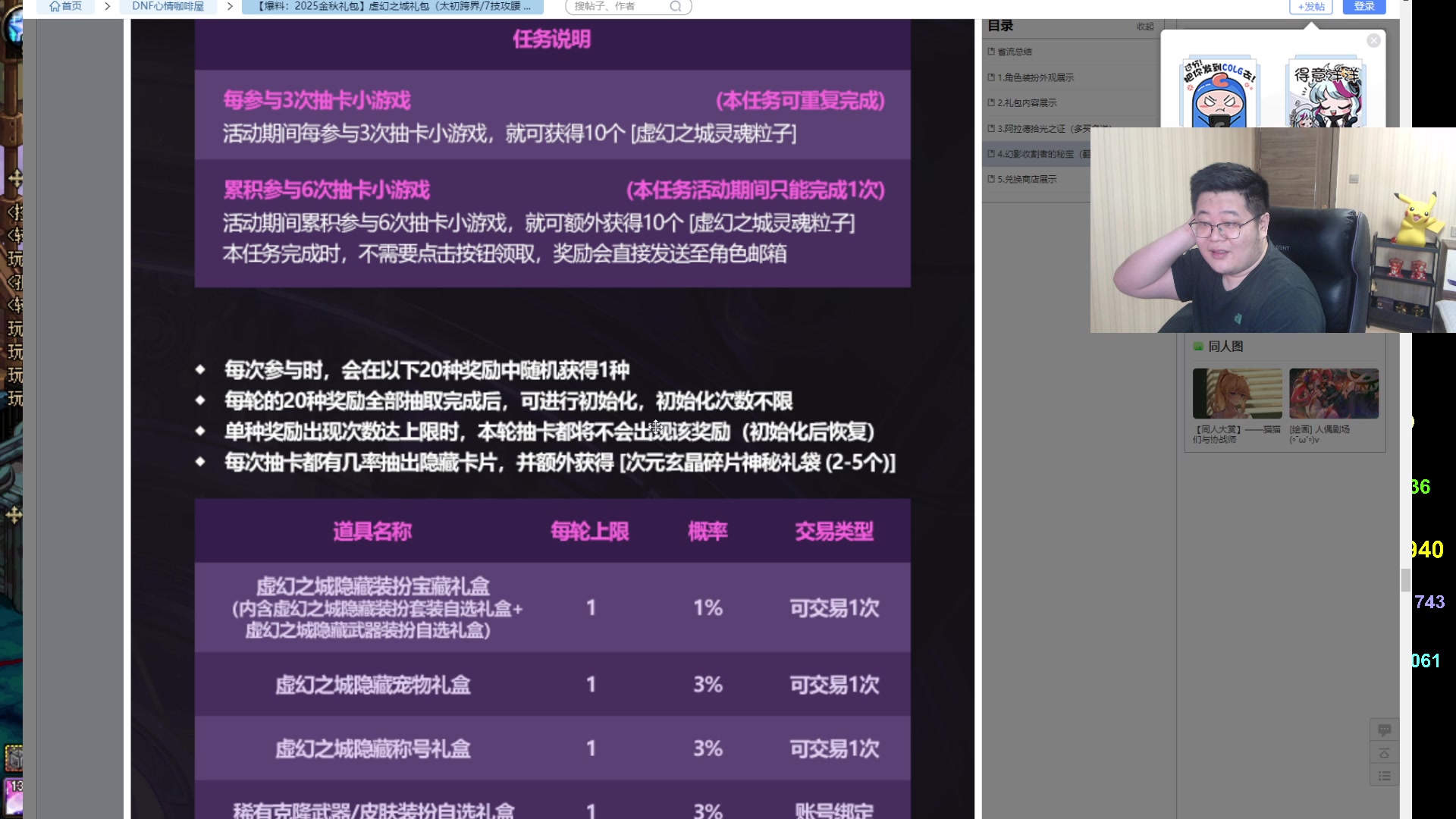Image resolution: width=1456 pixels, height=819 pixels.
Task: Open the blonde girl fan art thumbnail
Action: click(1237, 394)
